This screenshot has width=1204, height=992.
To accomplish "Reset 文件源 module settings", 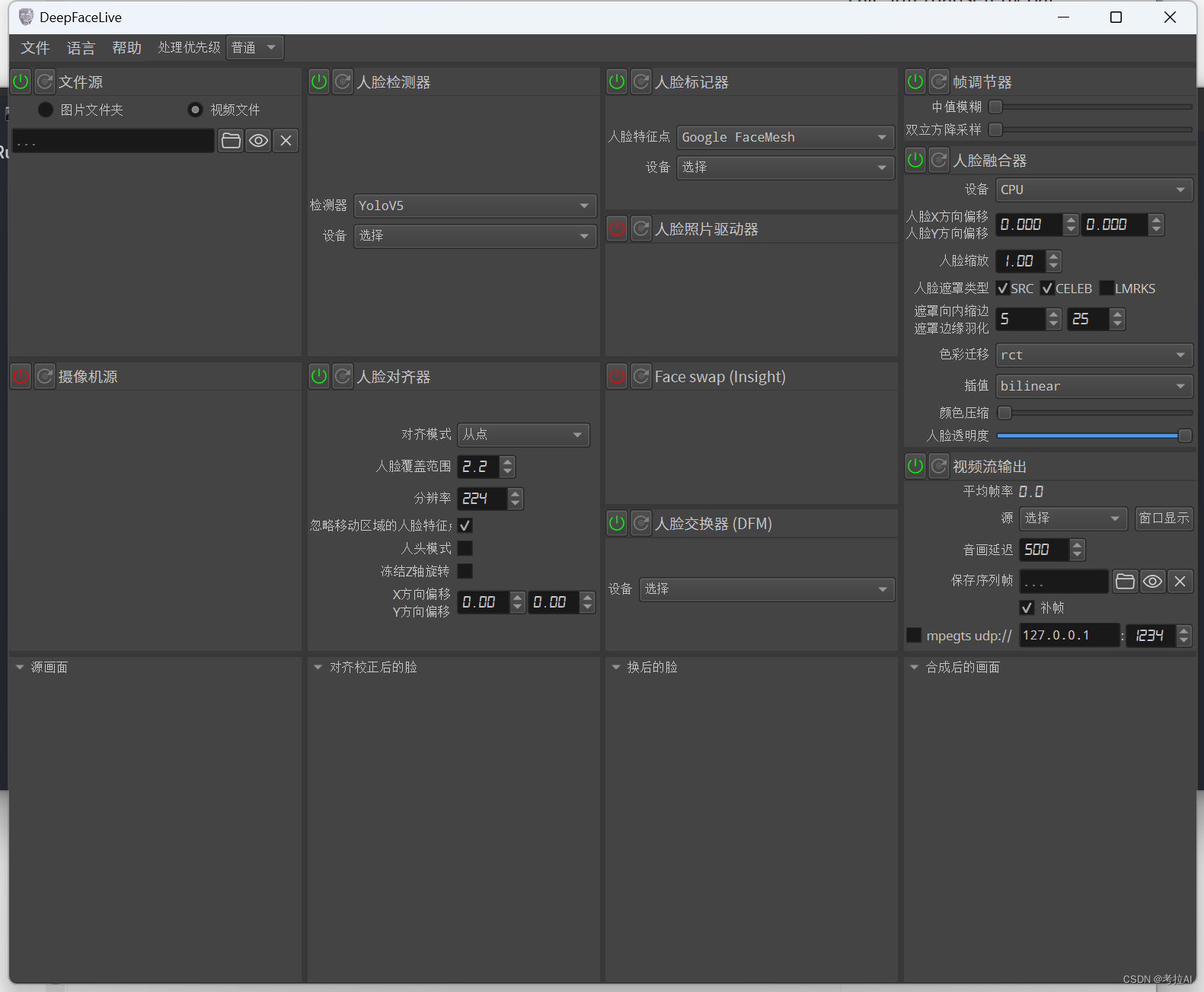I will pos(45,81).
